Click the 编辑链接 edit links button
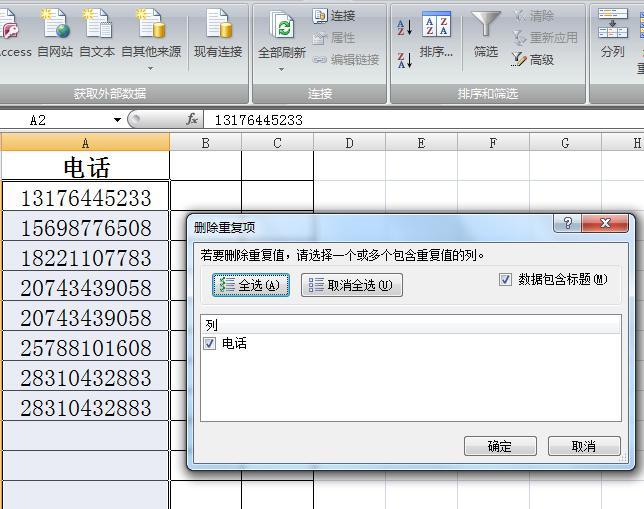 (x=346, y=60)
